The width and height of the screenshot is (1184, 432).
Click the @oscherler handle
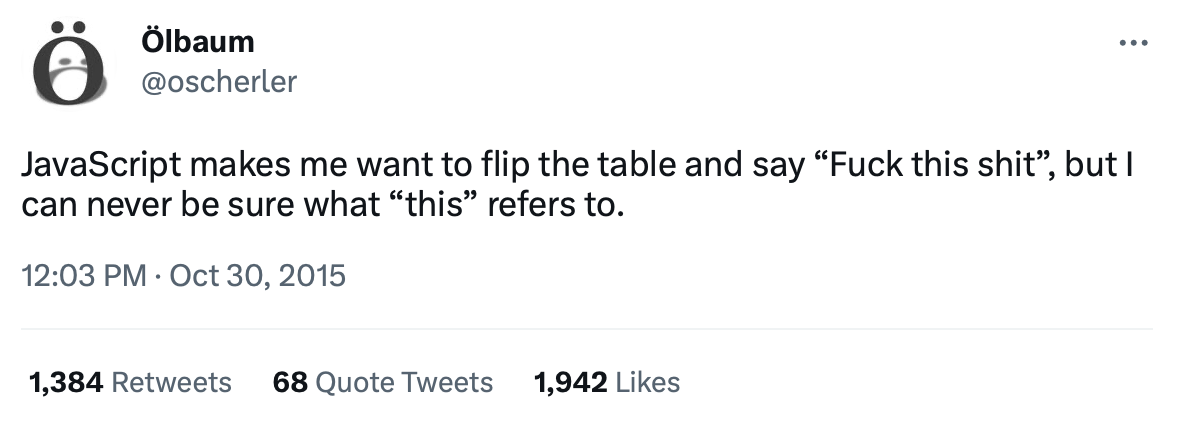pyautogui.click(x=220, y=82)
